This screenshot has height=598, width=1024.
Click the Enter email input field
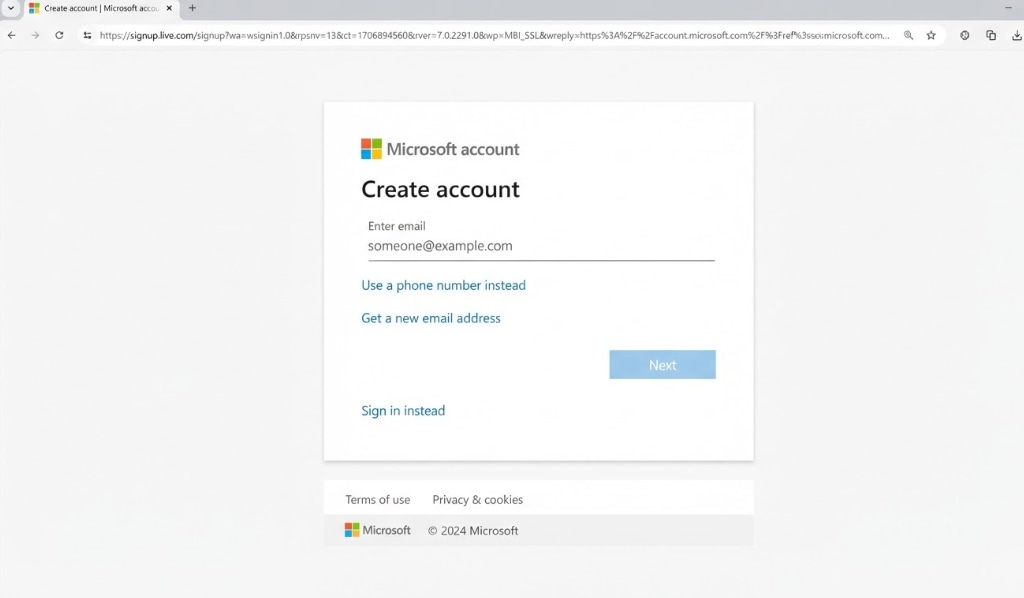(x=541, y=246)
